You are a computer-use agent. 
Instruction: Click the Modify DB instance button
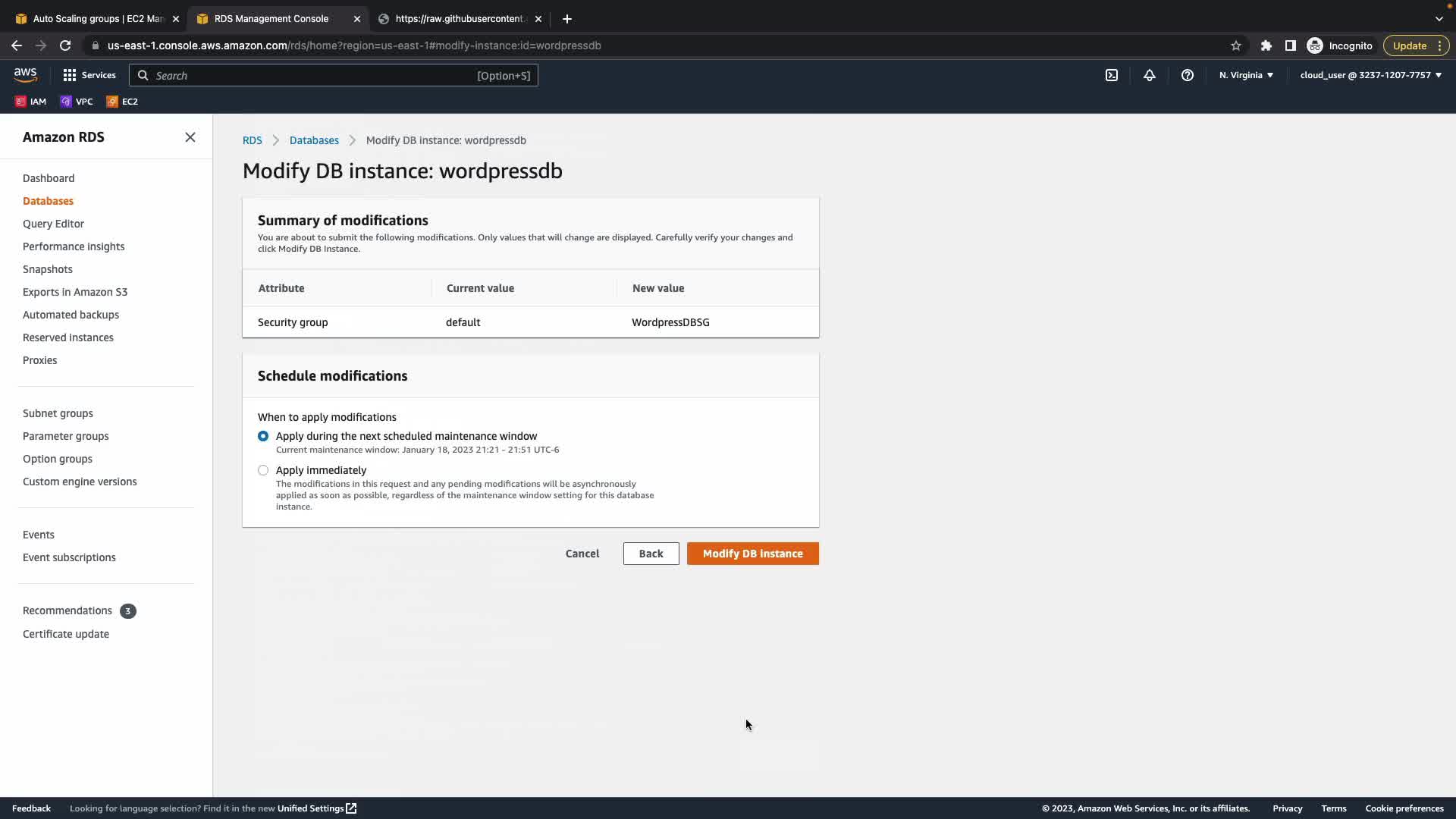point(752,554)
